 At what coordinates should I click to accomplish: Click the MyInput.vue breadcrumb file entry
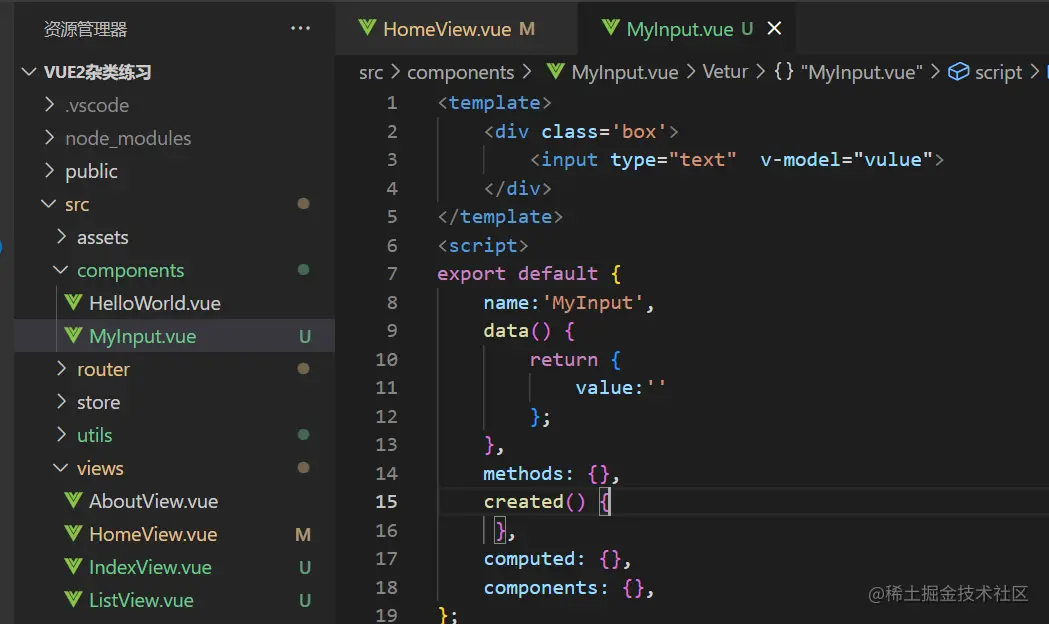(624, 72)
